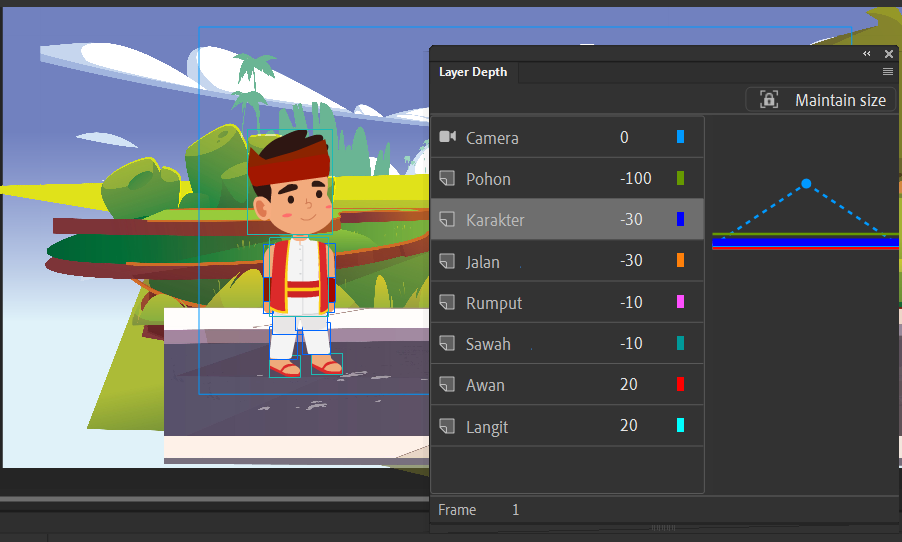Click the camera depth point on graph
The height and width of the screenshot is (542, 902).
(x=806, y=184)
